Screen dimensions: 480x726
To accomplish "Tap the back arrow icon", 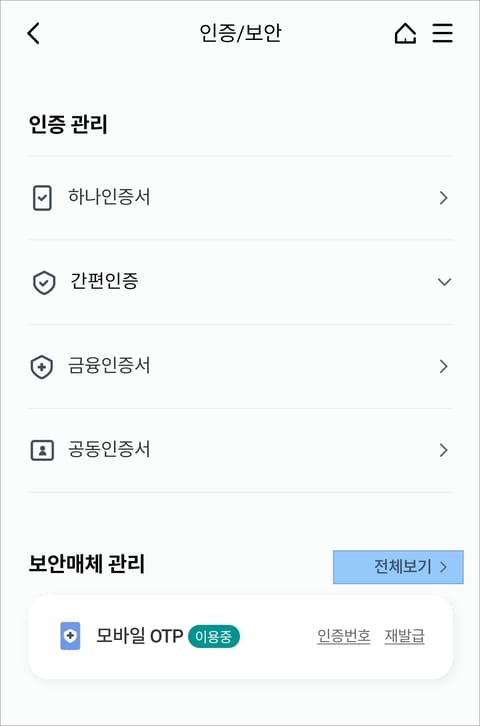I will (x=34, y=33).
